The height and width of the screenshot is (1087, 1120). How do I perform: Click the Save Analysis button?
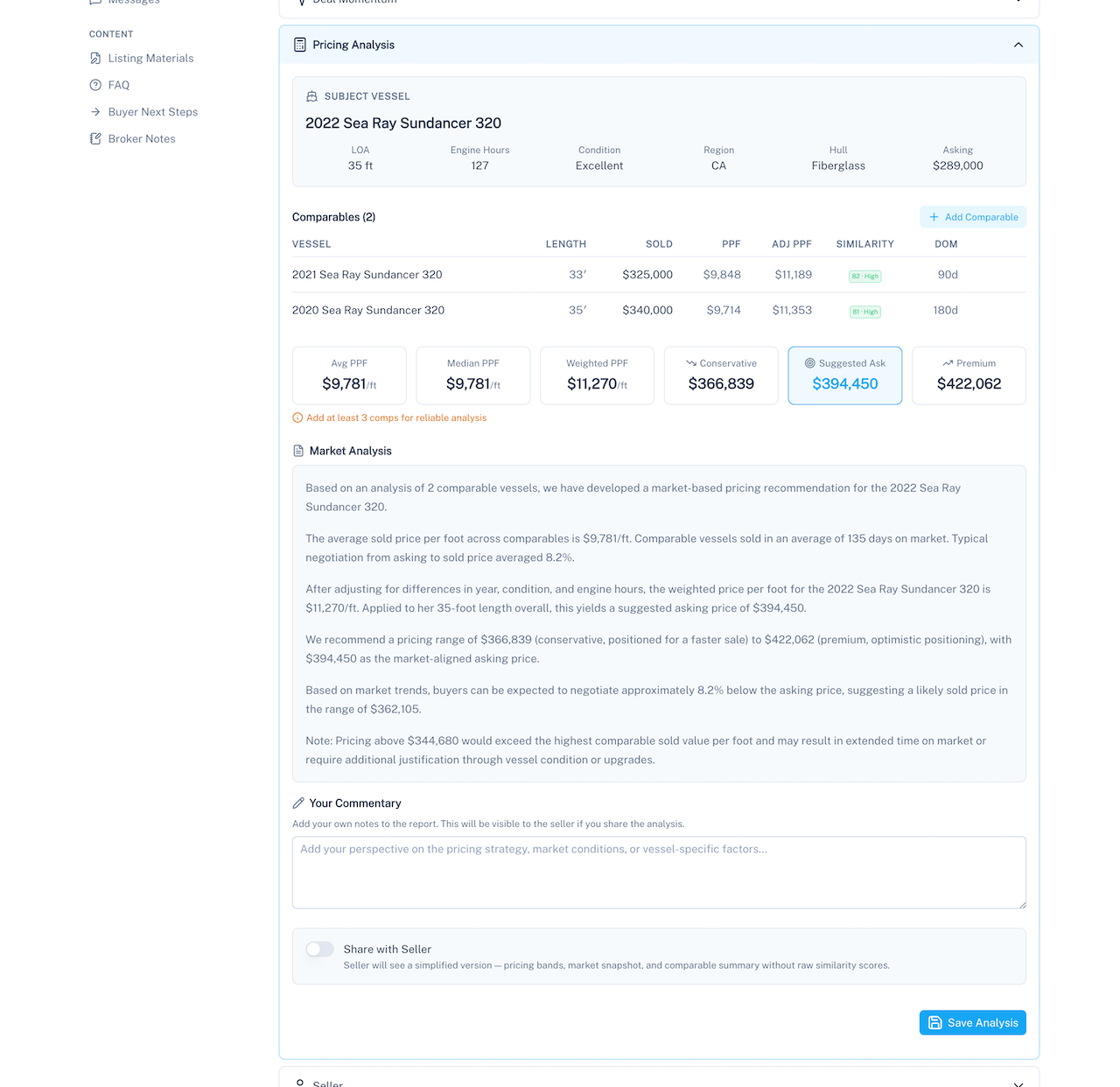coord(972,1022)
